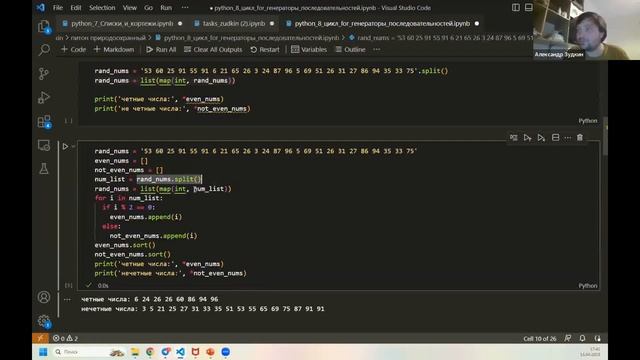Open the Edit menu
The width and height of the screenshot is (640, 360).
coord(76,8)
